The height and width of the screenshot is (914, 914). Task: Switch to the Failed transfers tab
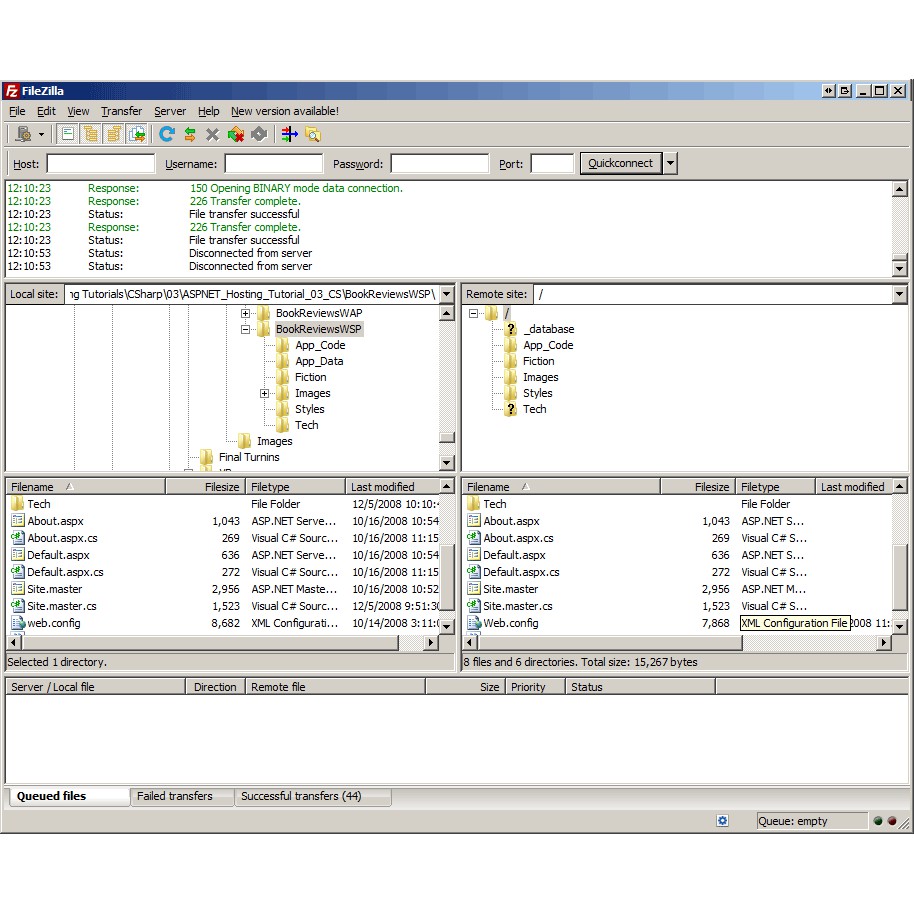tap(181, 796)
